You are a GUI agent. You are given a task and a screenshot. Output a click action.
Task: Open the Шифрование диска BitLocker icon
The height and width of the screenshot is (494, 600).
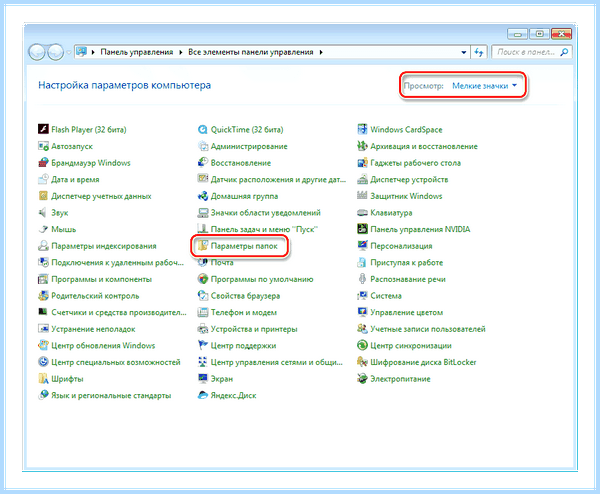click(x=362, y=362)
